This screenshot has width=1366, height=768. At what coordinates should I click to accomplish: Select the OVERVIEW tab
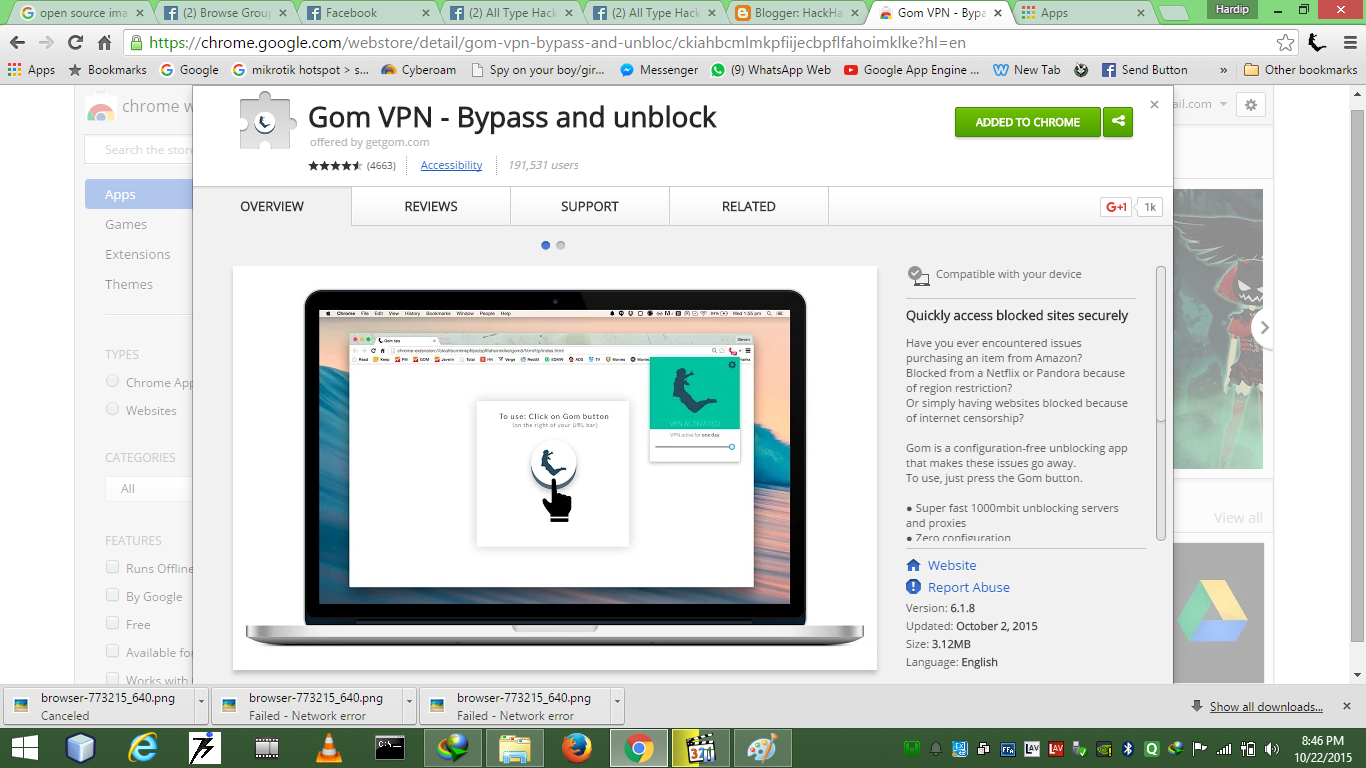click(272, 206)
